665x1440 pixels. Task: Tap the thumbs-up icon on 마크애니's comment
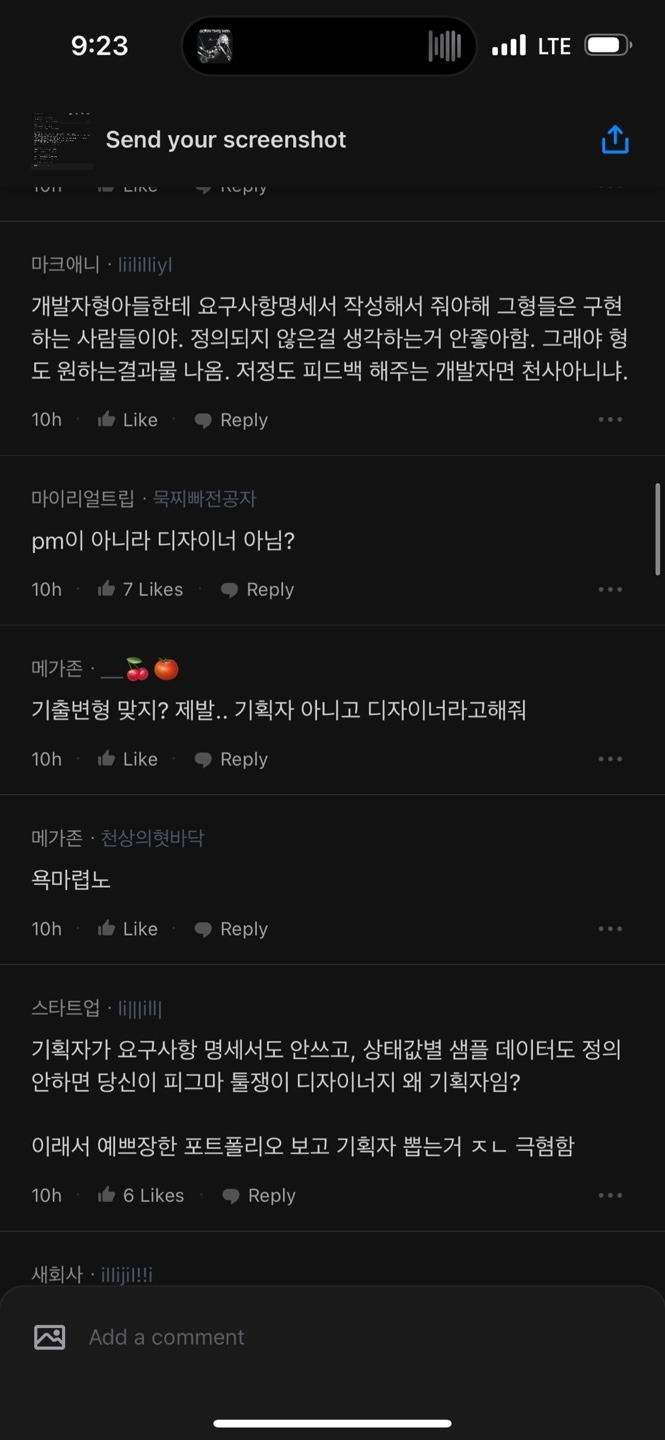107,419
